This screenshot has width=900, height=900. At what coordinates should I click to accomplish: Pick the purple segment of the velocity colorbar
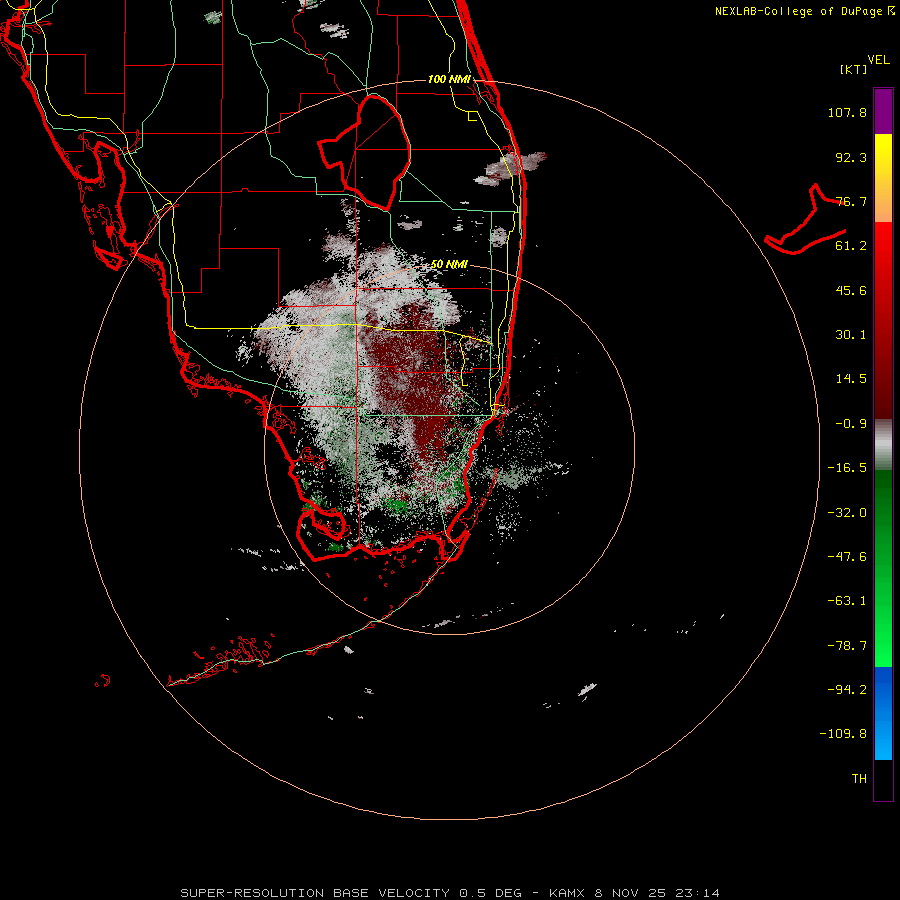tap(883, 111)
